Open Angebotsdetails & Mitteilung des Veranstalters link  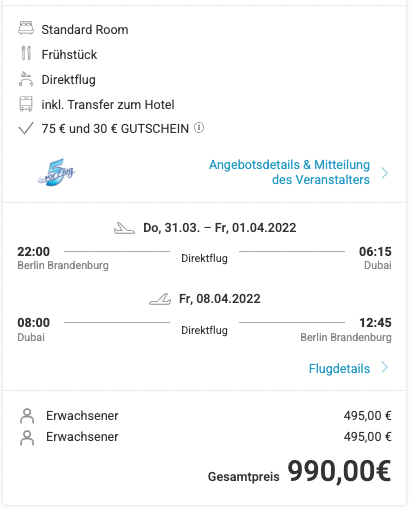pyautogui.click(x=289, y=172)
